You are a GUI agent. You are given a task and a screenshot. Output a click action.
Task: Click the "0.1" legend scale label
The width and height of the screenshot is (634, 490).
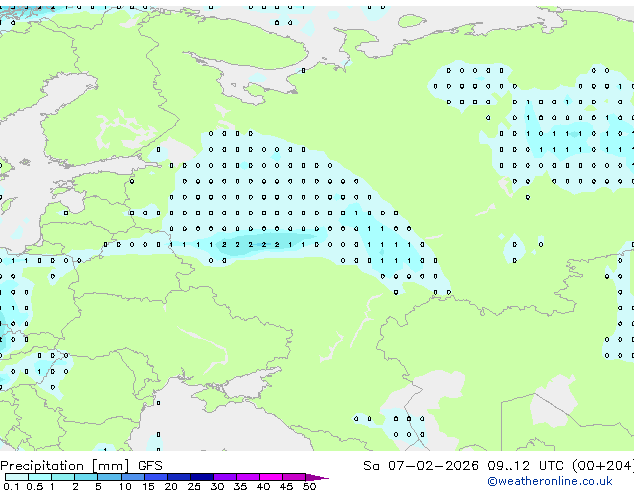[11, 486]
